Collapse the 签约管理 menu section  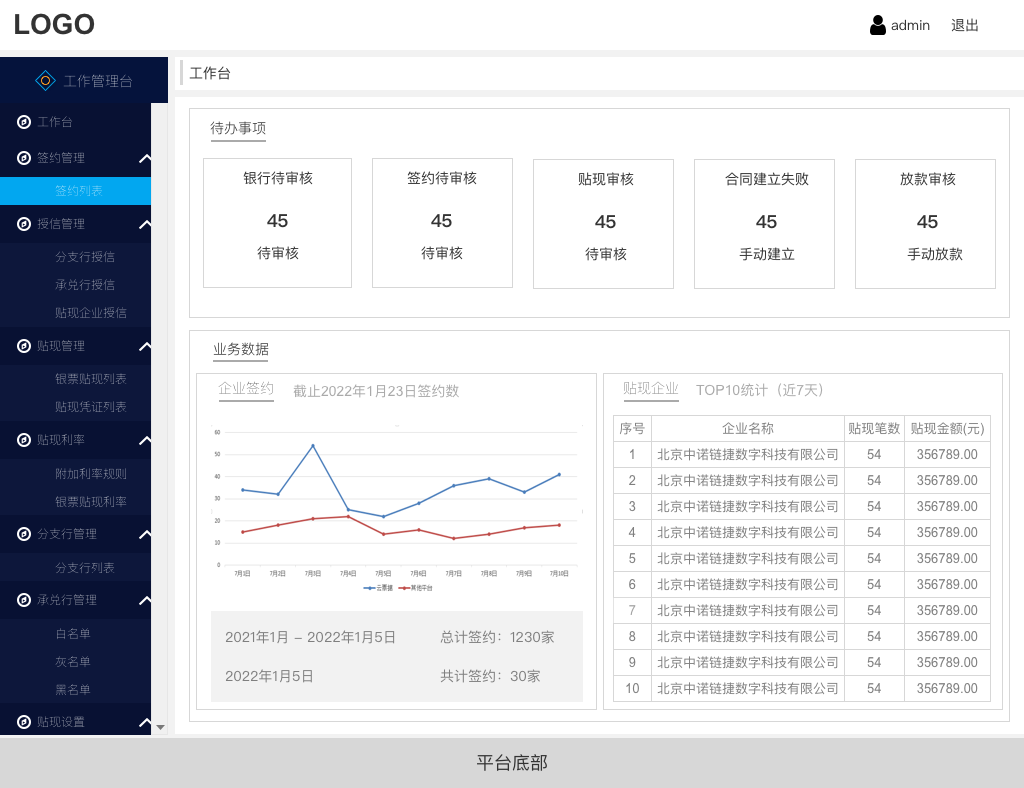[145, 158]
